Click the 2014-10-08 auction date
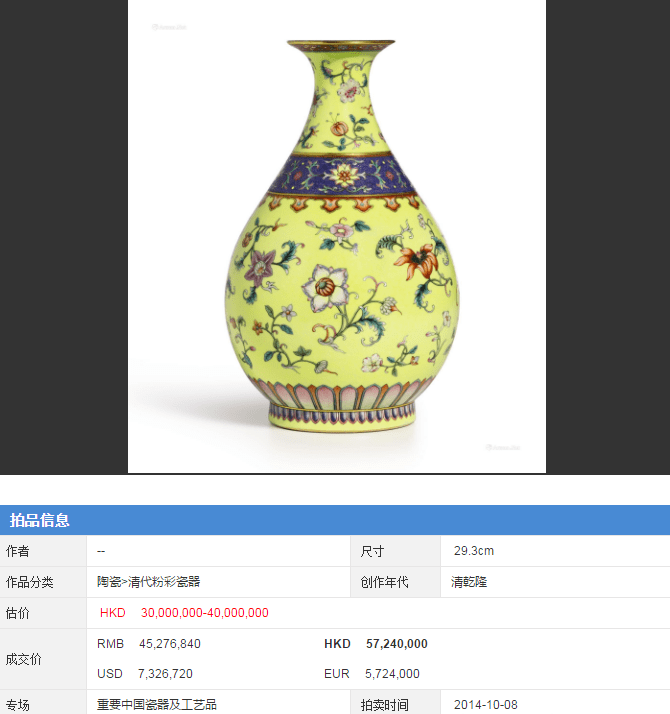This screenshot has height=714, width=670. pyautogui.click(x=486, y=704)
